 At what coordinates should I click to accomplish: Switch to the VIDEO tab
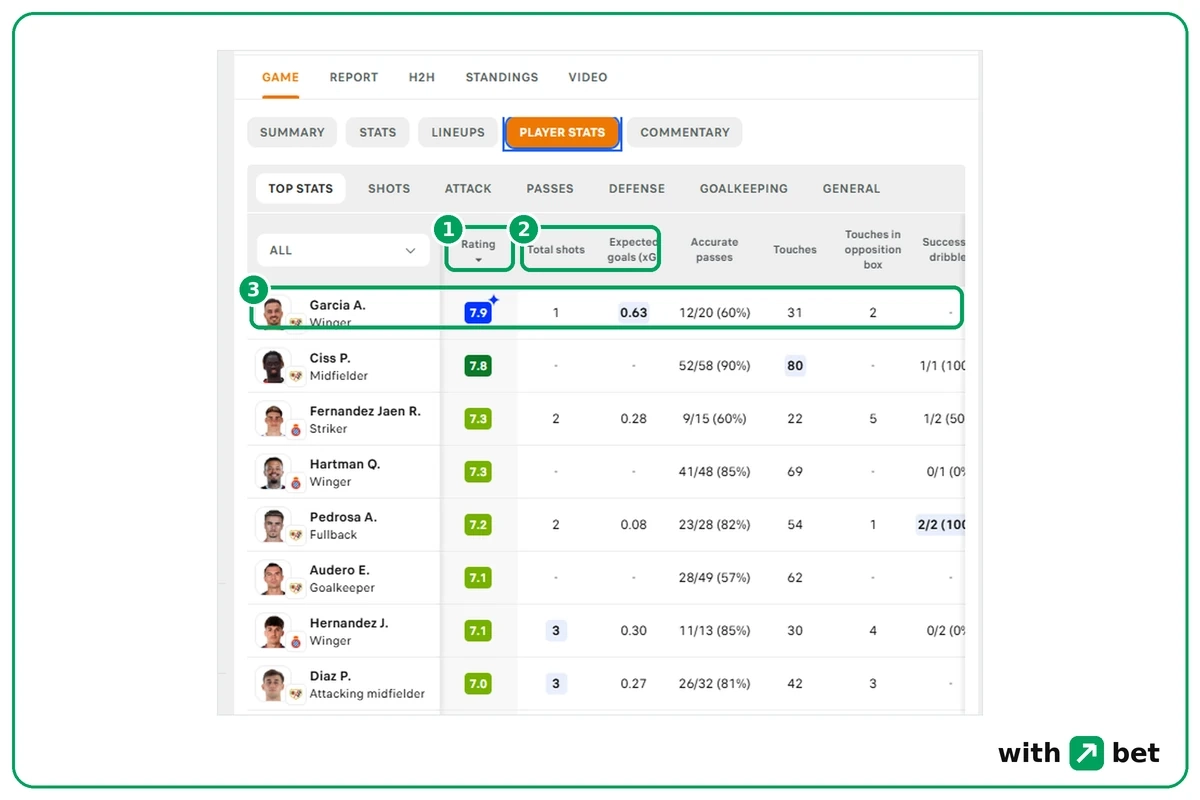(588, 77)
